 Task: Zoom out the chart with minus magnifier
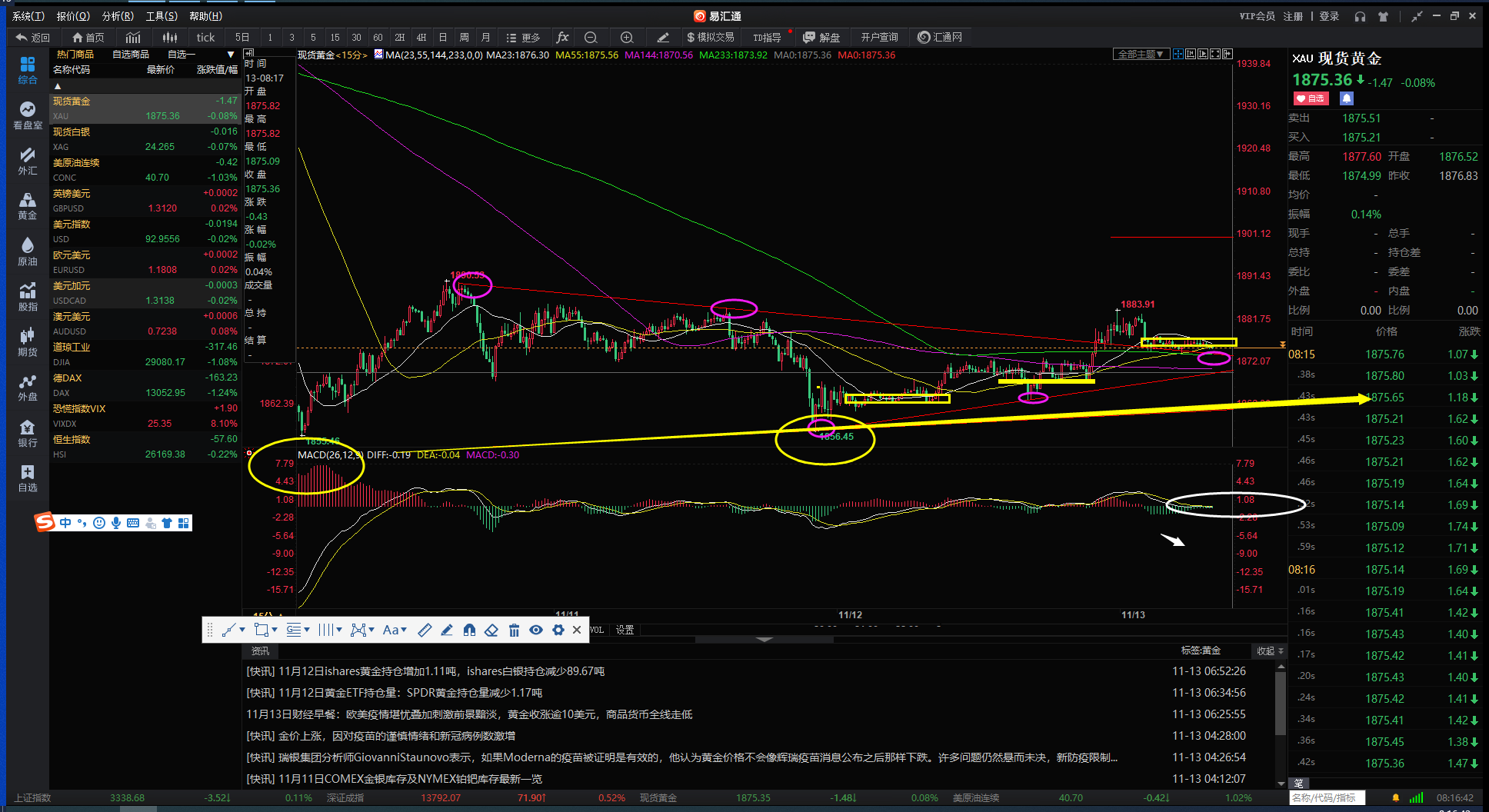click(x=591, y=37)
